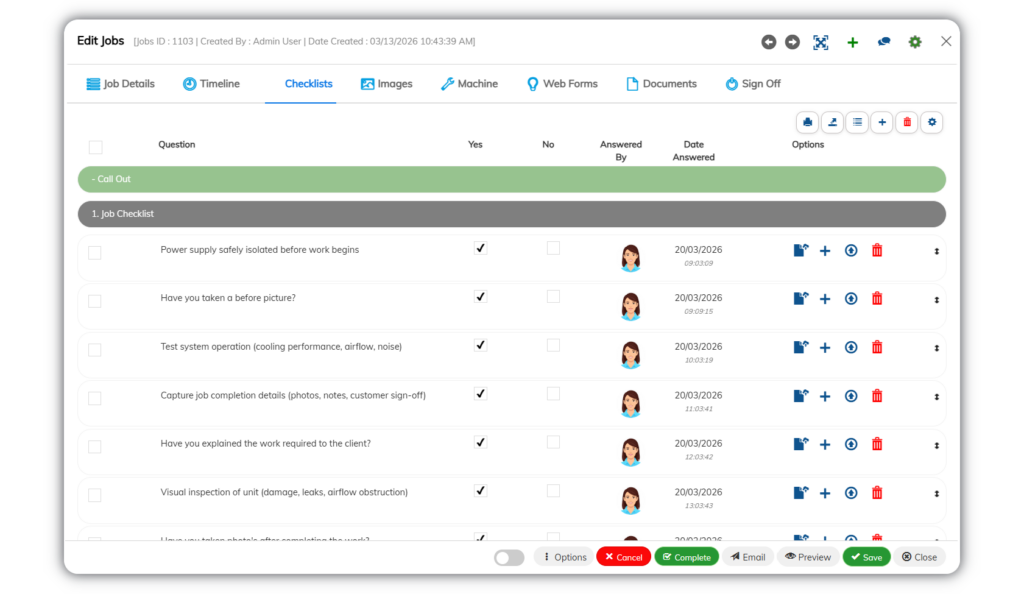Delete selected checklists with red toolbar trash icon
This screenshot has width=1024, height=594.
(907, 122)
